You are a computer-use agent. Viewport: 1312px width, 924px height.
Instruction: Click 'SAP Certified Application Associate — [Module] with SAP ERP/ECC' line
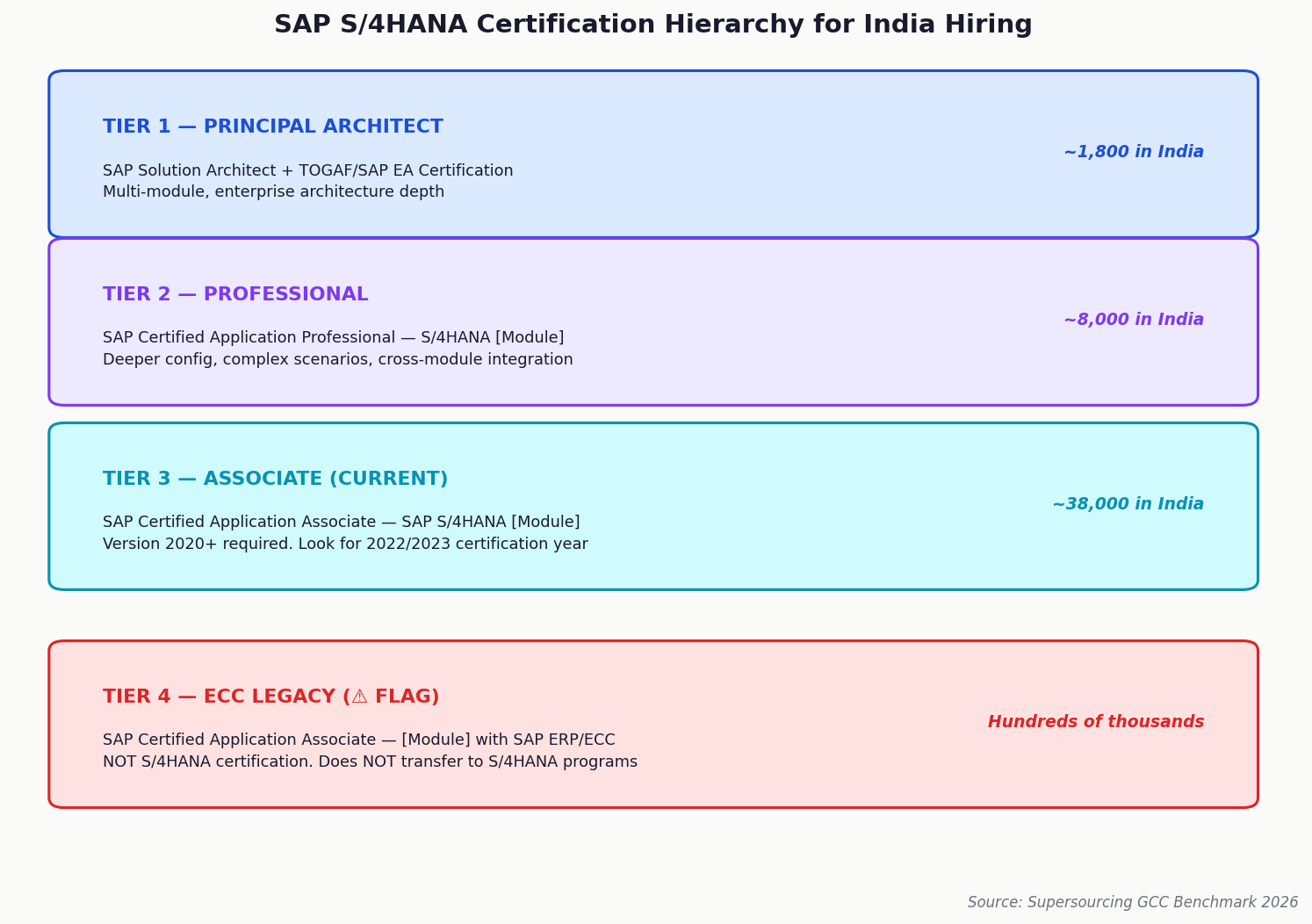coord(359,740)
